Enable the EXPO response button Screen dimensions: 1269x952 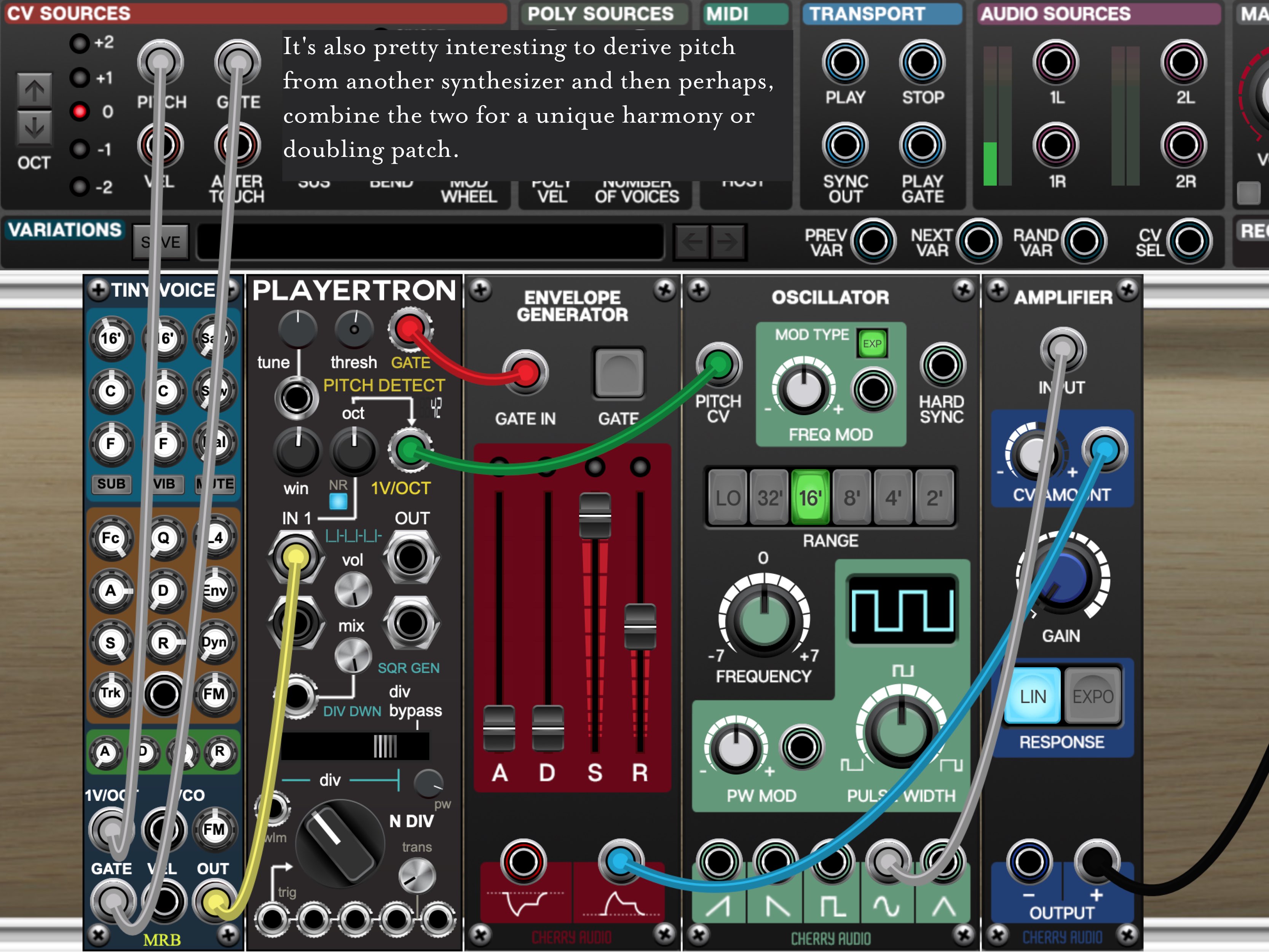click(x=1092, y=696)
